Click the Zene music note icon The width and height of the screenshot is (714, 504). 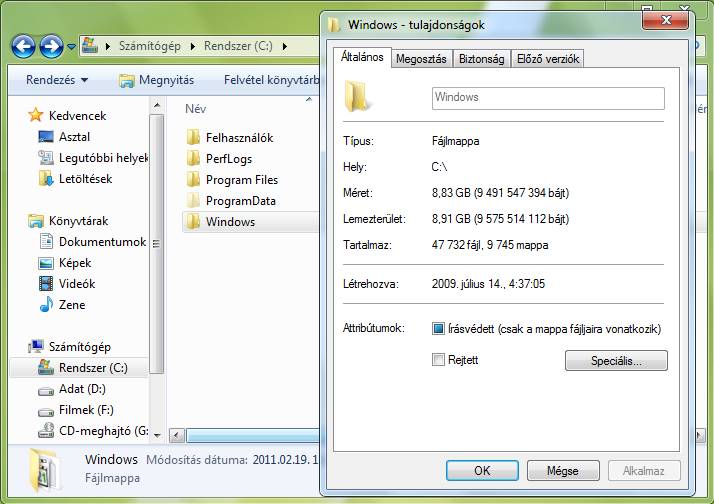pyautogui.click(x=46, y=305)
